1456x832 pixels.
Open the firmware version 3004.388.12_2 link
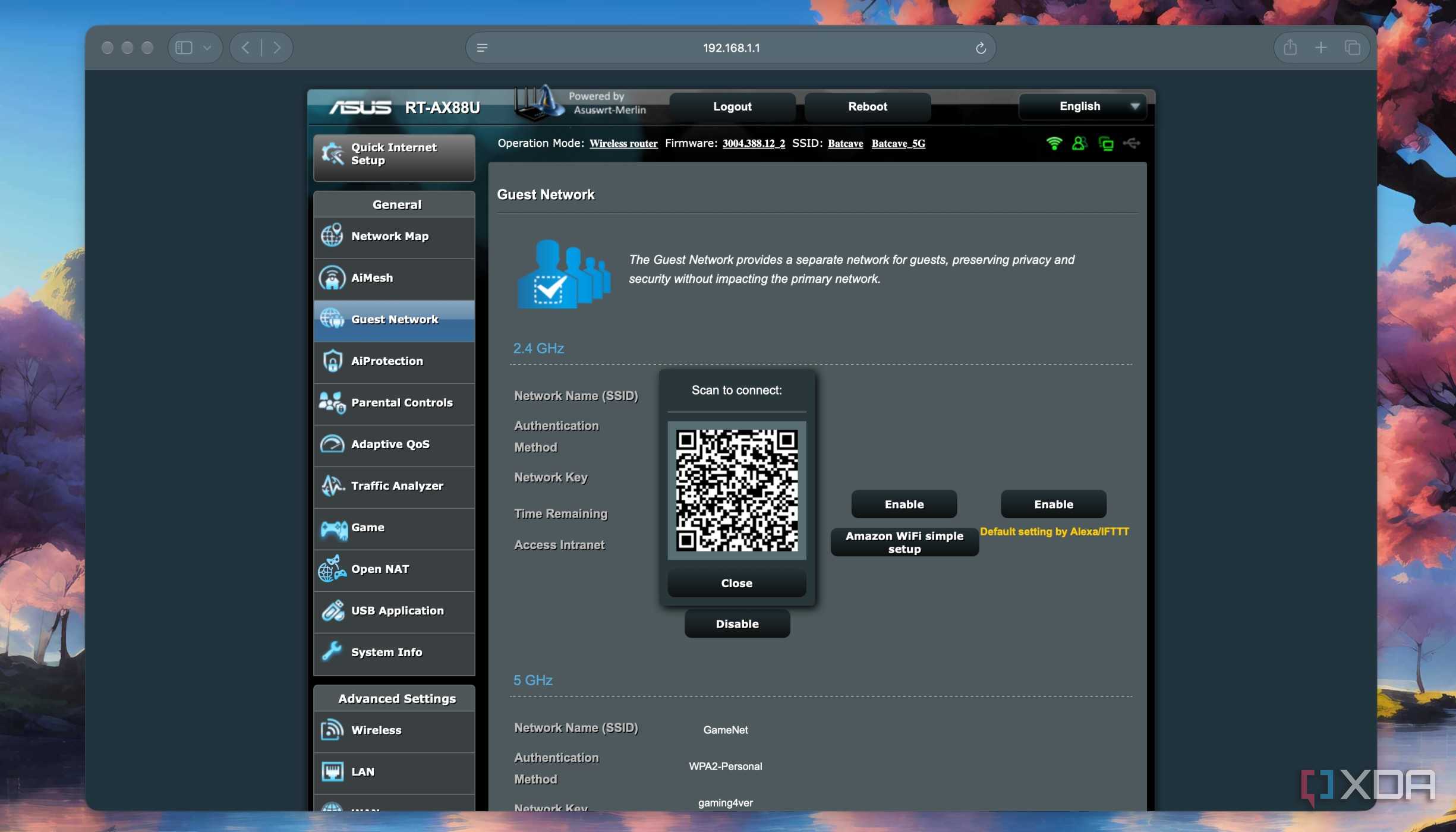click(754, 144)
